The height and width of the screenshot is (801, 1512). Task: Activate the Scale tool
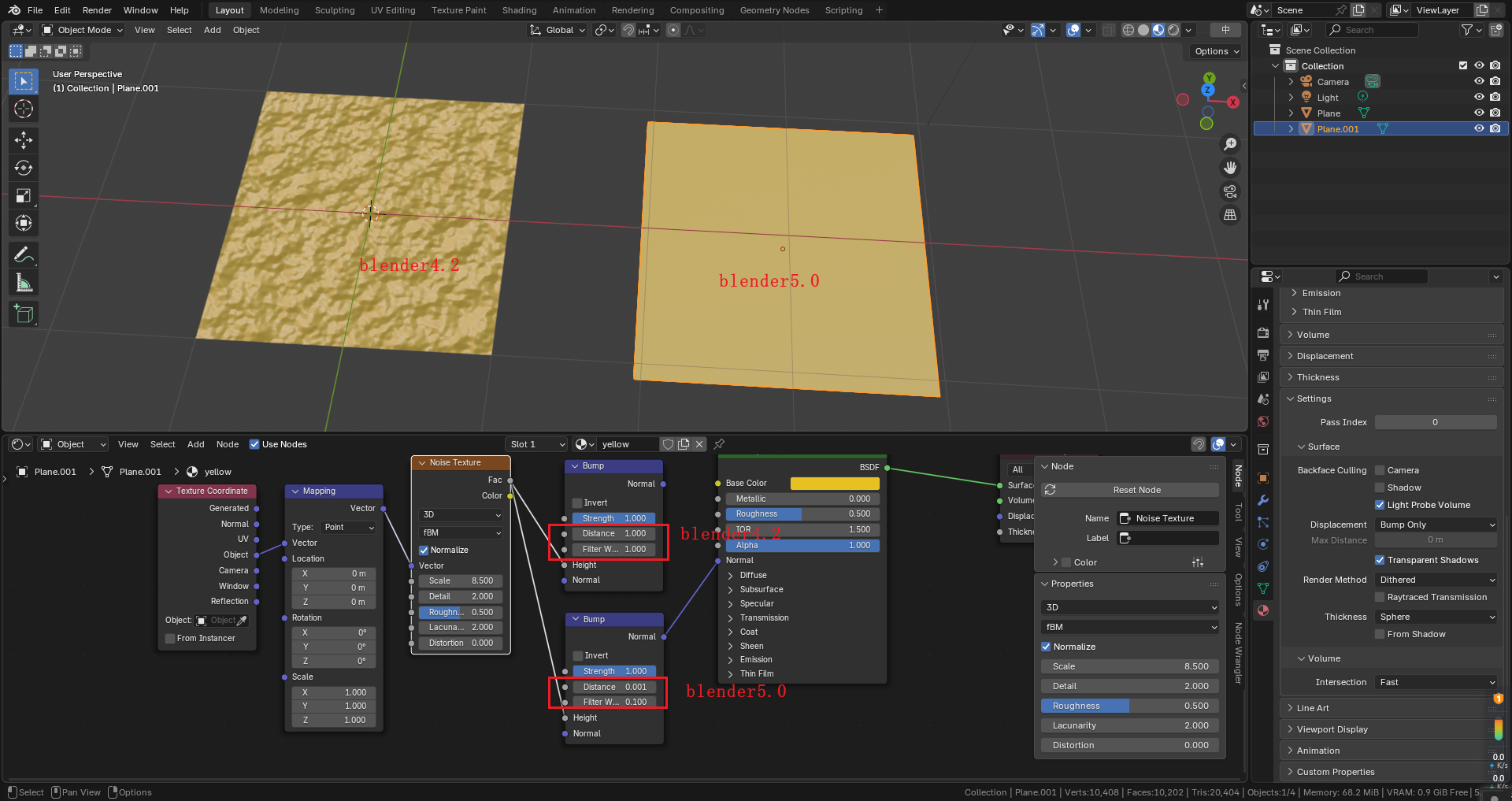[24, 195]
